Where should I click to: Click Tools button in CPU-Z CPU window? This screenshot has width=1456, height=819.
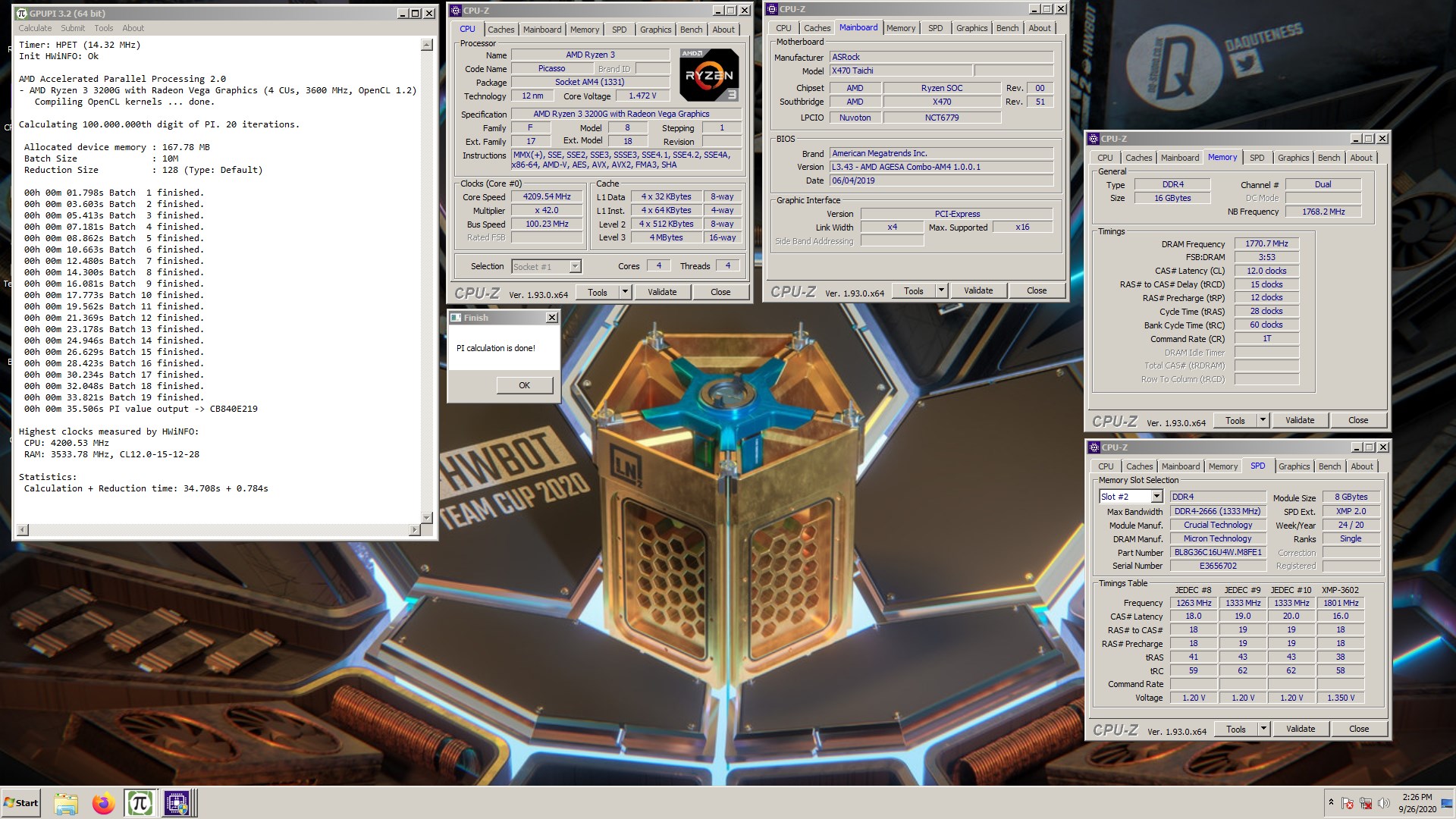(x=598, y=292)
